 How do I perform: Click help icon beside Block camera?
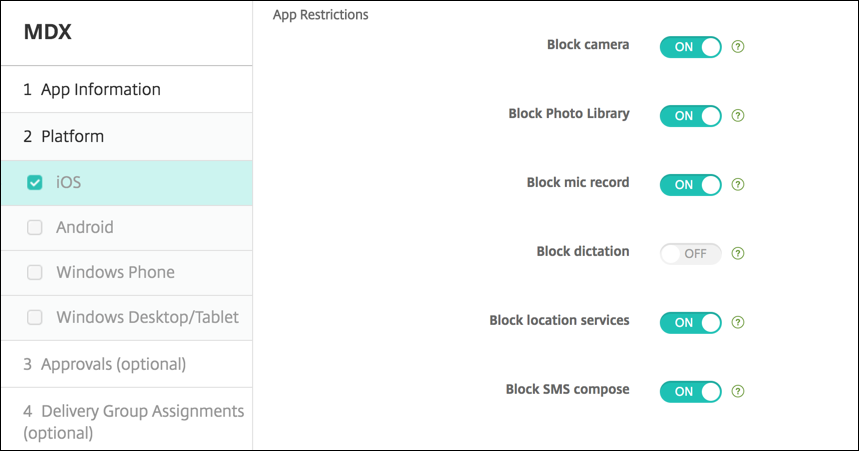click(x=739, y=46)
